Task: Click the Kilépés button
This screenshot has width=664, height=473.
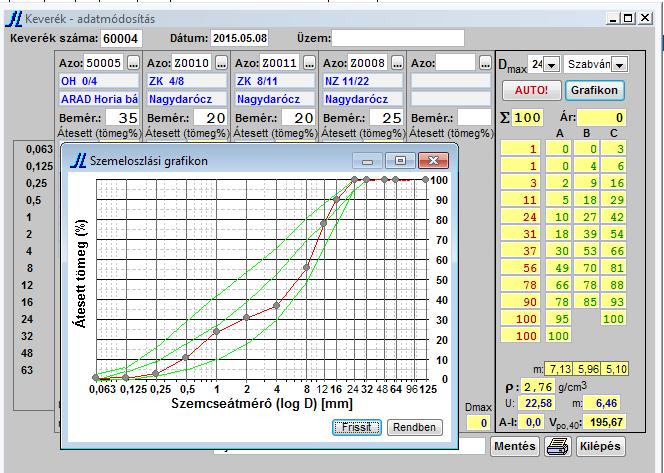Action: [x=600, y=446]
